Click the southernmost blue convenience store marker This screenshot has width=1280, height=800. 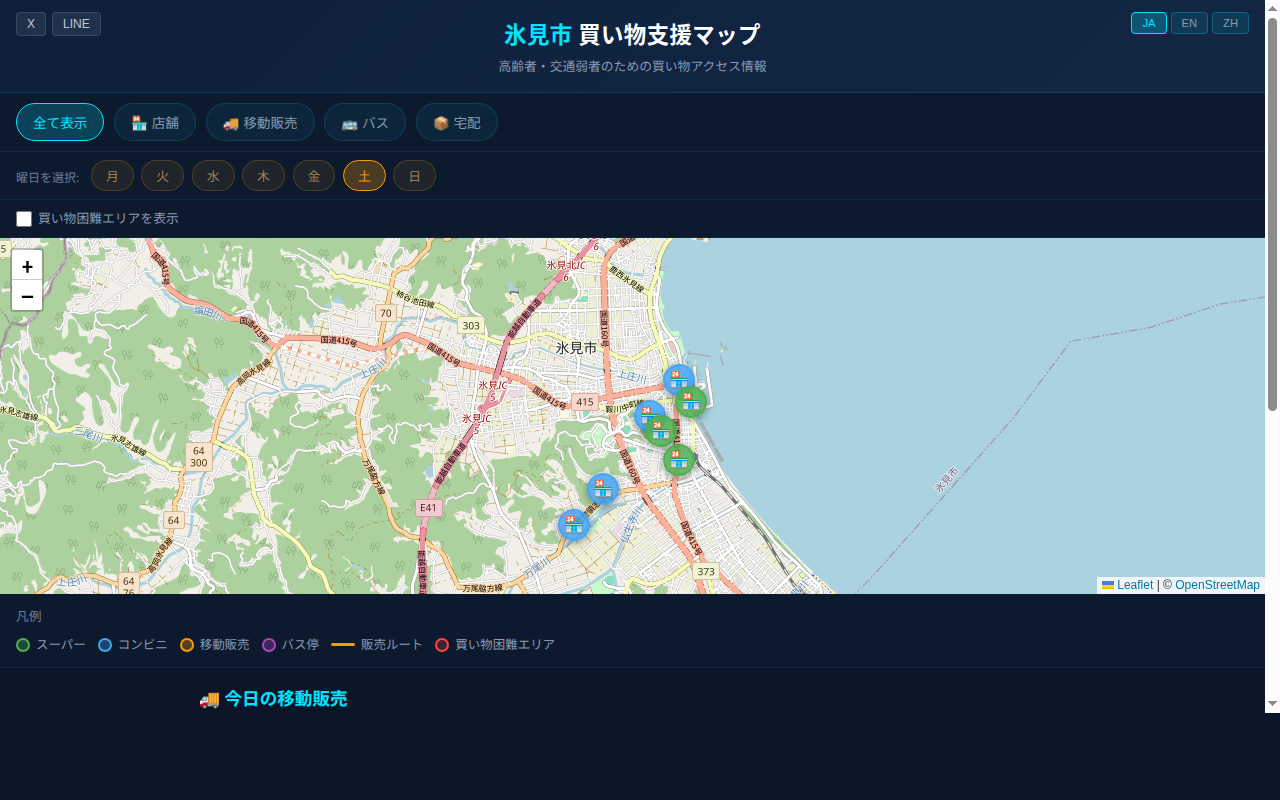(x=573, y=524)
